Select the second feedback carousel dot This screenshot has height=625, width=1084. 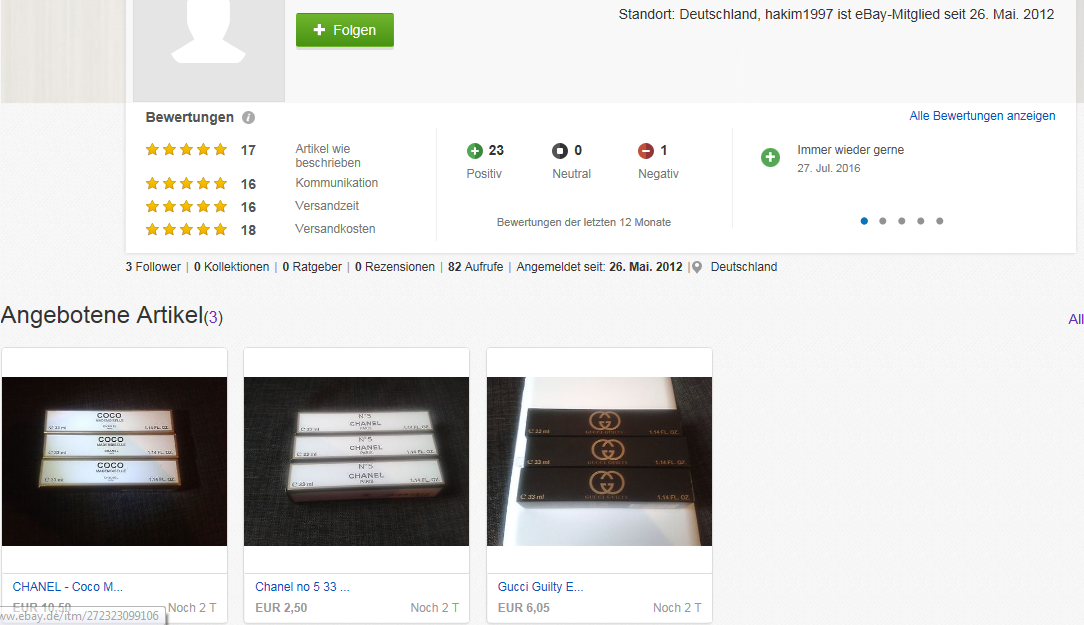(x=883, y=221)
